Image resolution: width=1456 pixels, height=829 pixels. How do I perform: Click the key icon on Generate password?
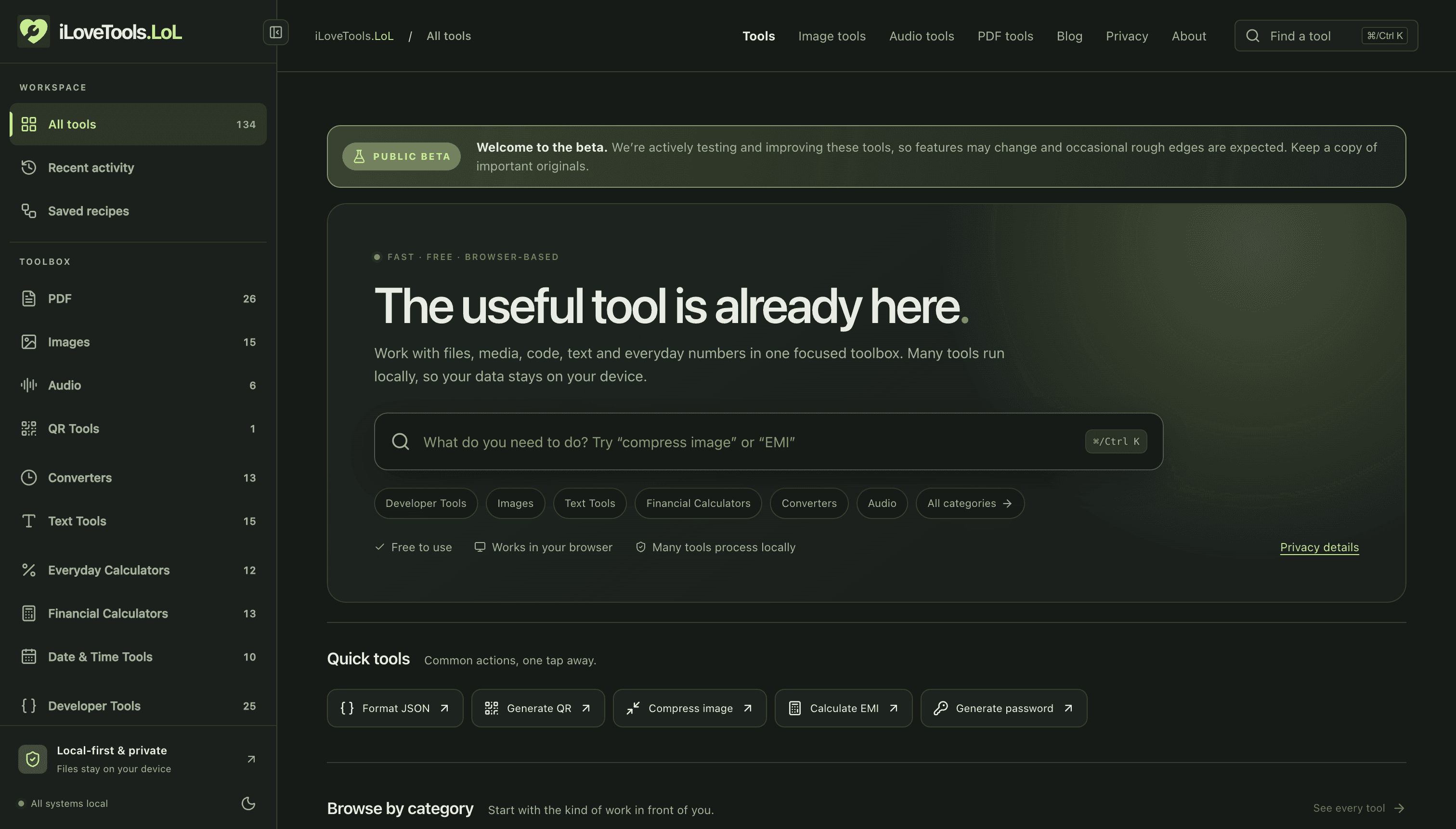click(941, 708)
